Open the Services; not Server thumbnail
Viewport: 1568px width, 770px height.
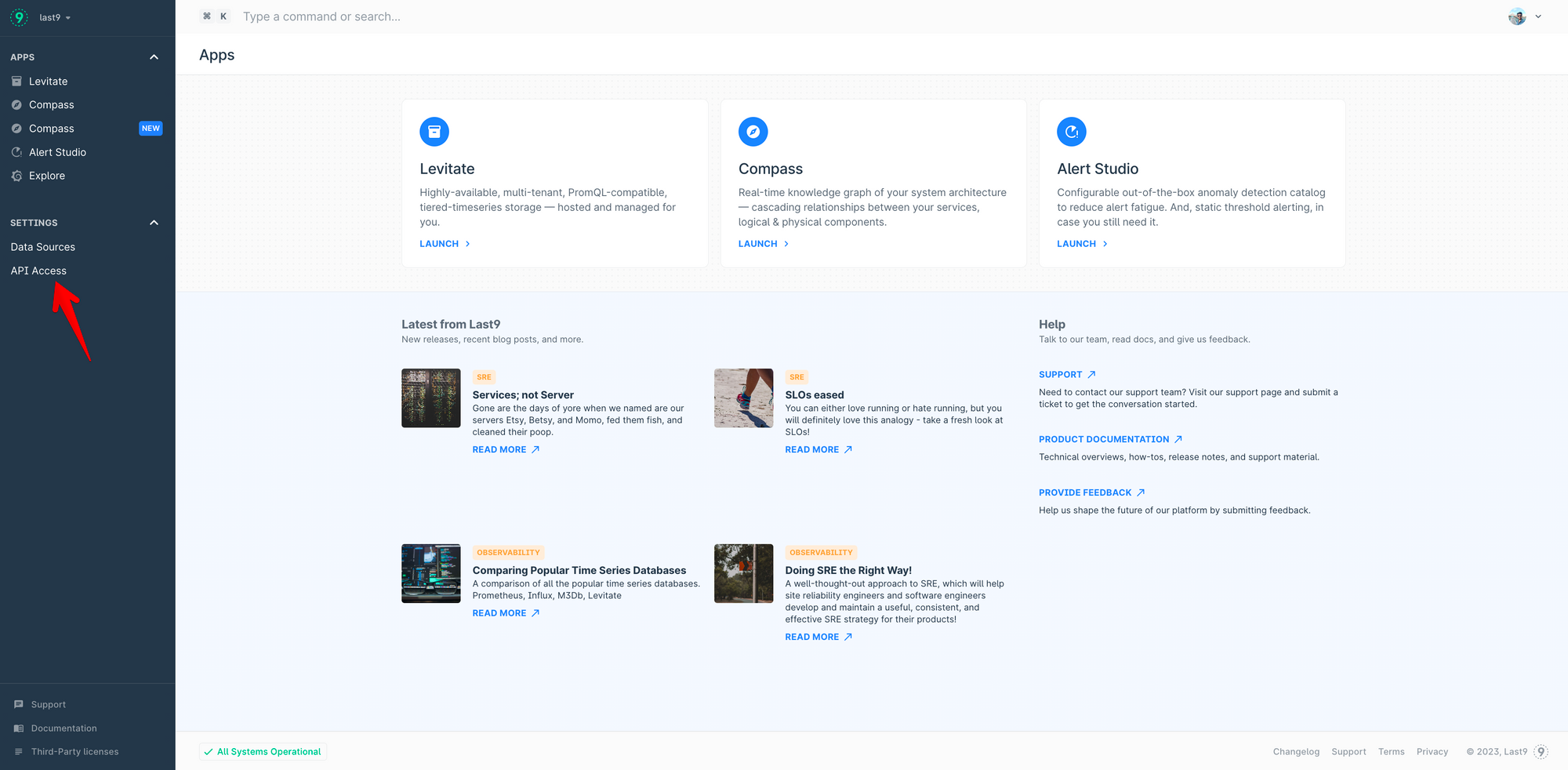click(x=431, y=398)
